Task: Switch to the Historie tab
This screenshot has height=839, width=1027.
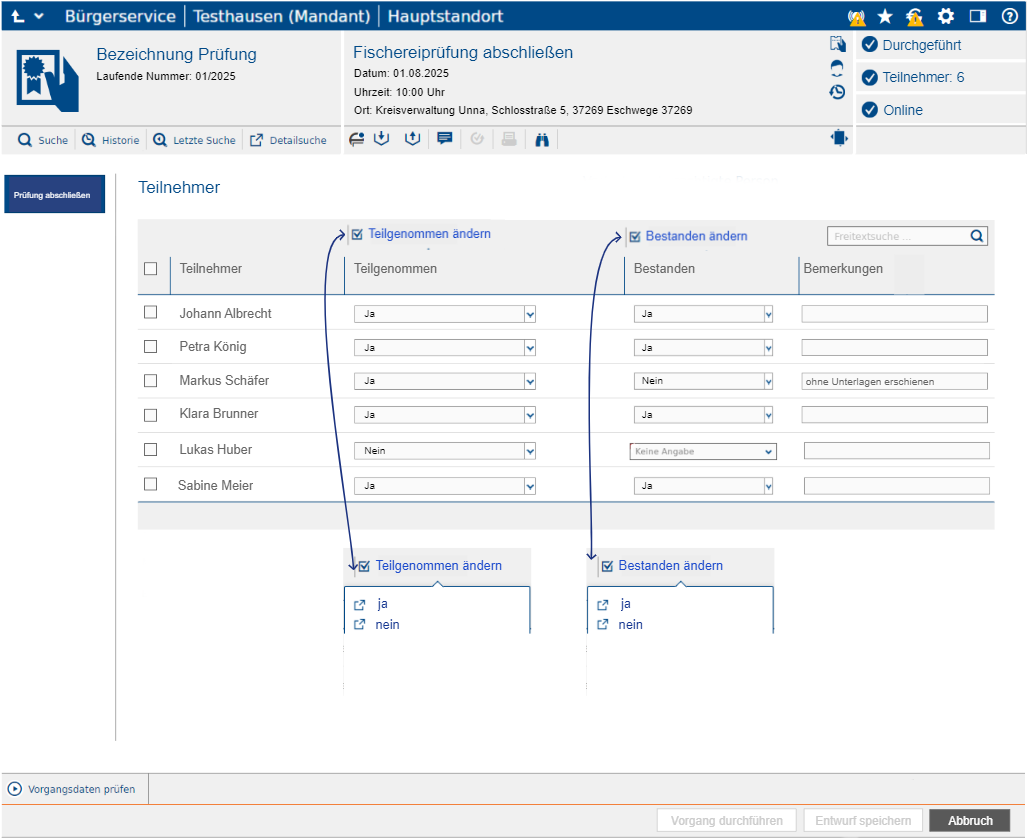Action: (110, 140)
